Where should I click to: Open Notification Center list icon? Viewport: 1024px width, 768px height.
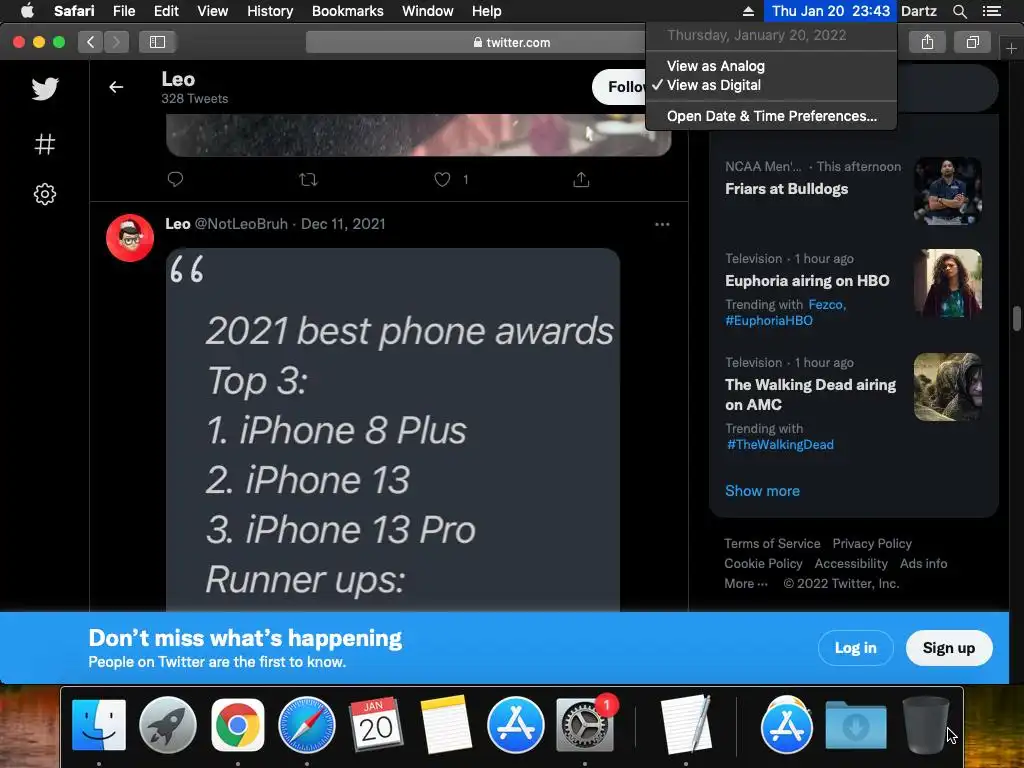991,11
